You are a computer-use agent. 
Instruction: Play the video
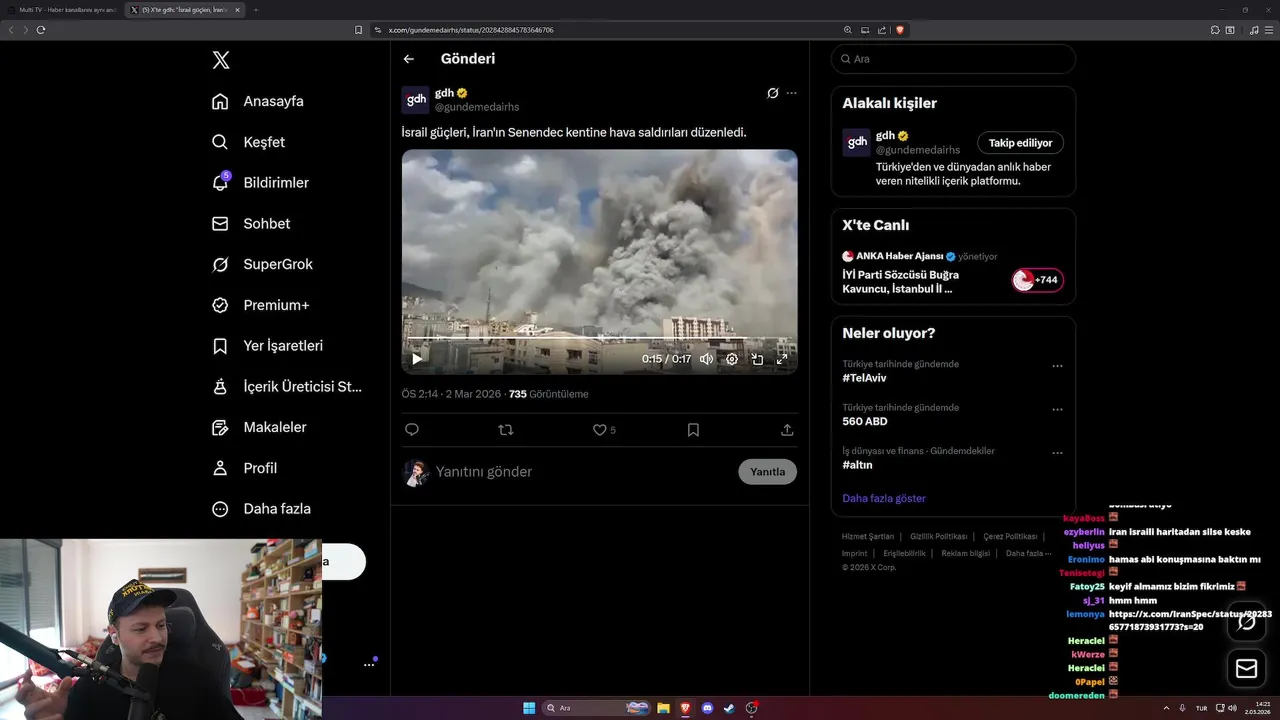pos(417,359)
